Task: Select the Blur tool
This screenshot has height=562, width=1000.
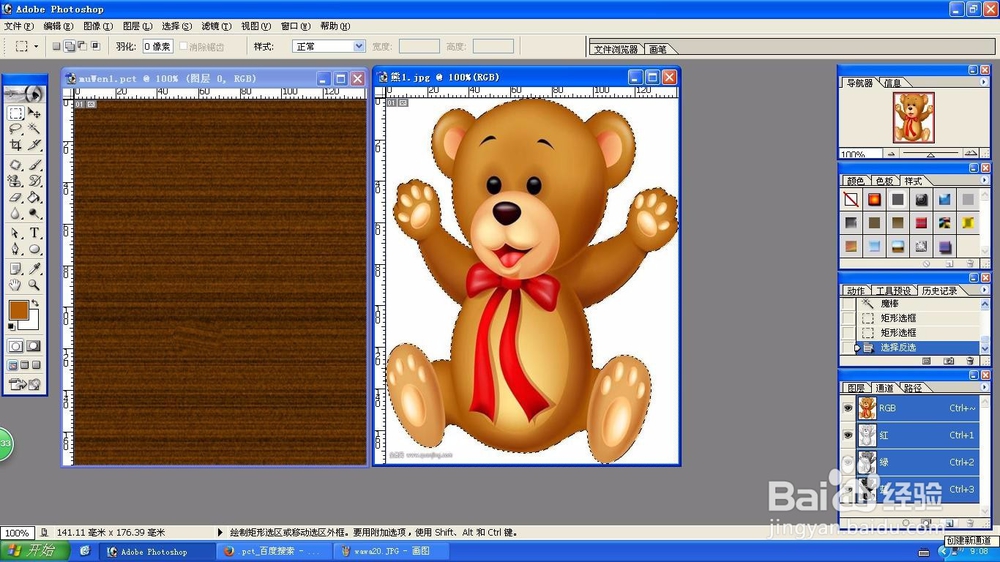Action: tap(16, 213)
